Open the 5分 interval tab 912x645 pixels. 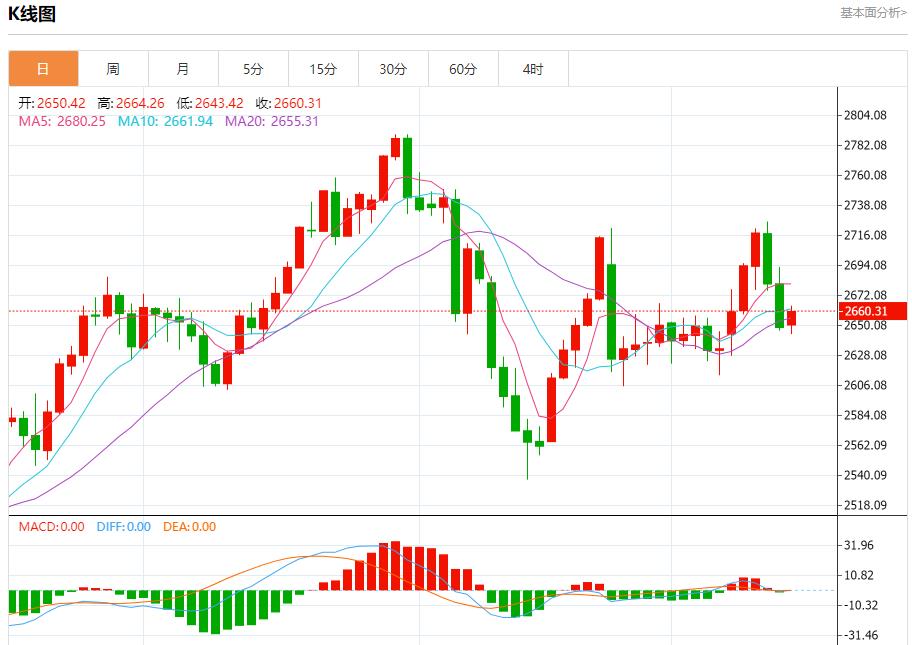coord(253,69)
